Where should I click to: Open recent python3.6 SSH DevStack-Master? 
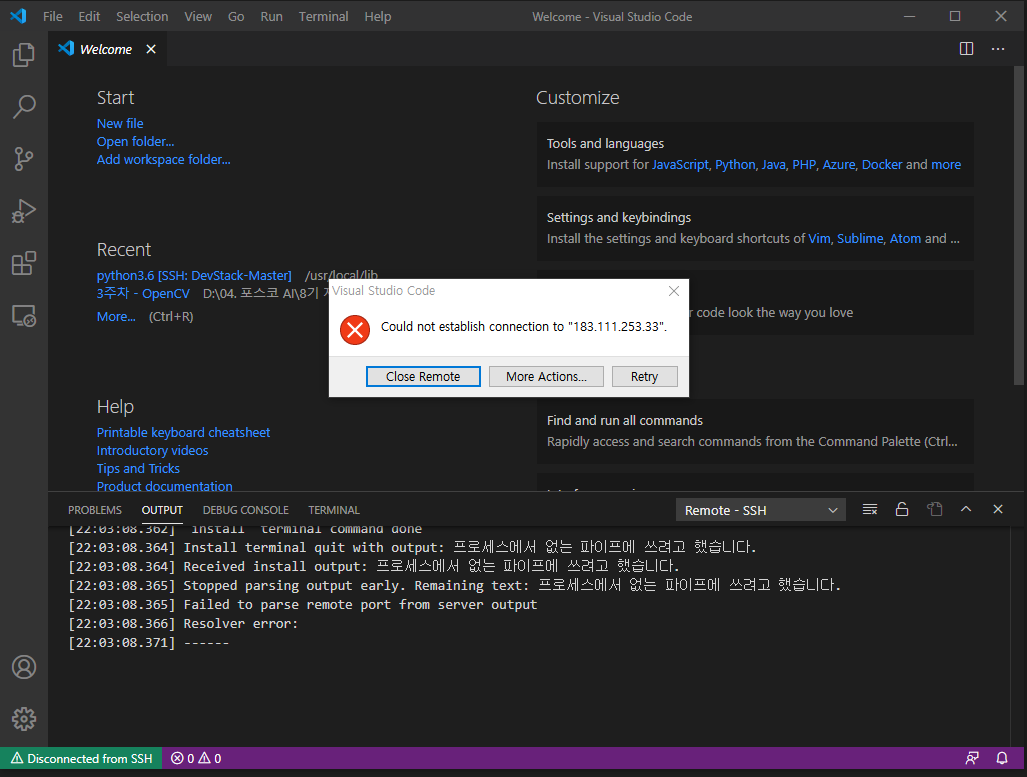pos(194,276)
